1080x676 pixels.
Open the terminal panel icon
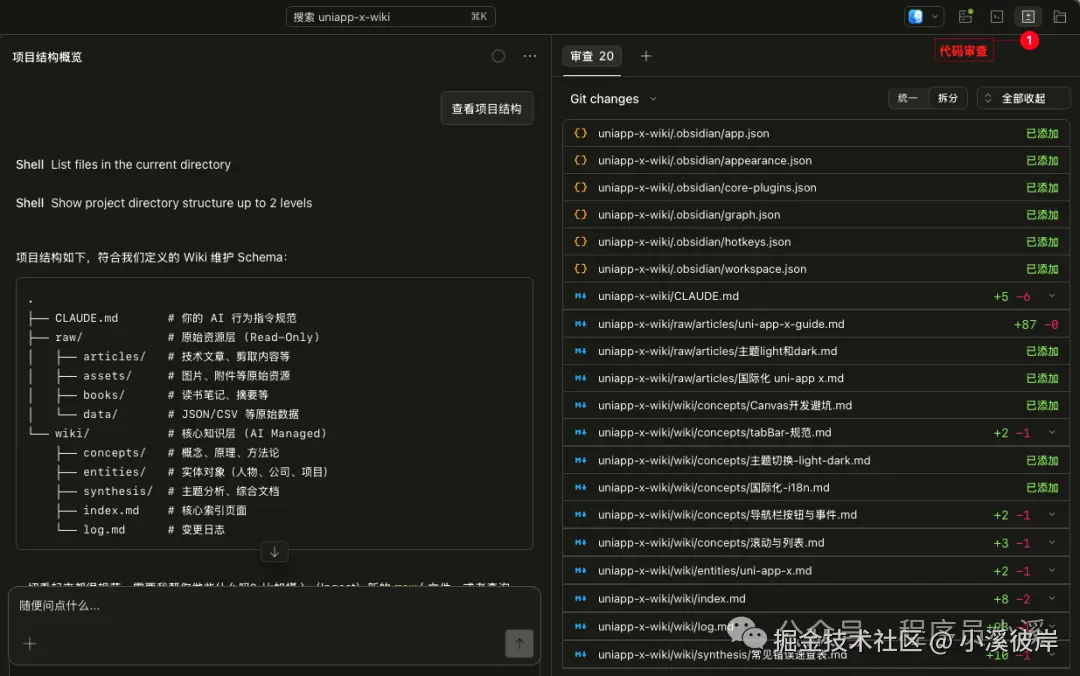(997, 17)
